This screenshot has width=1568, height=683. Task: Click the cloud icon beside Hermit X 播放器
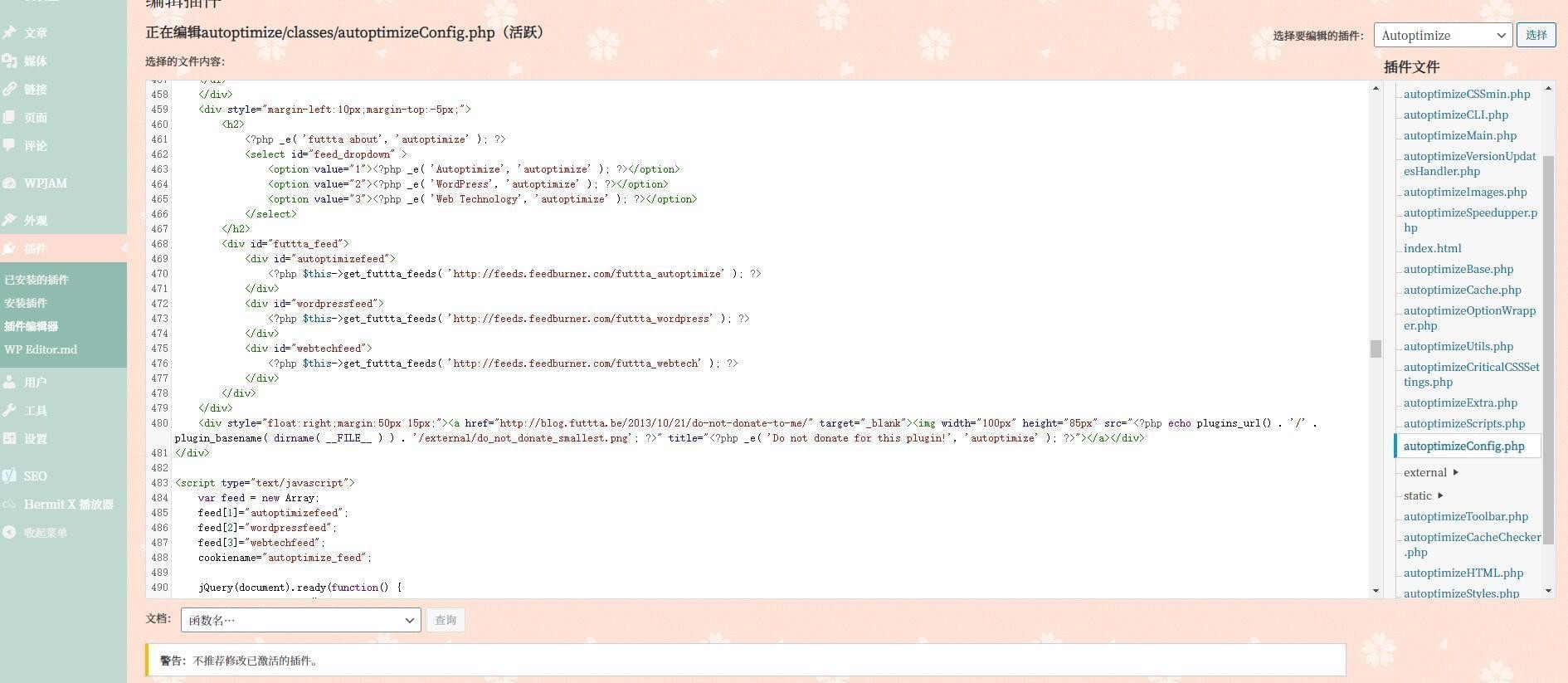pos(9,504)
